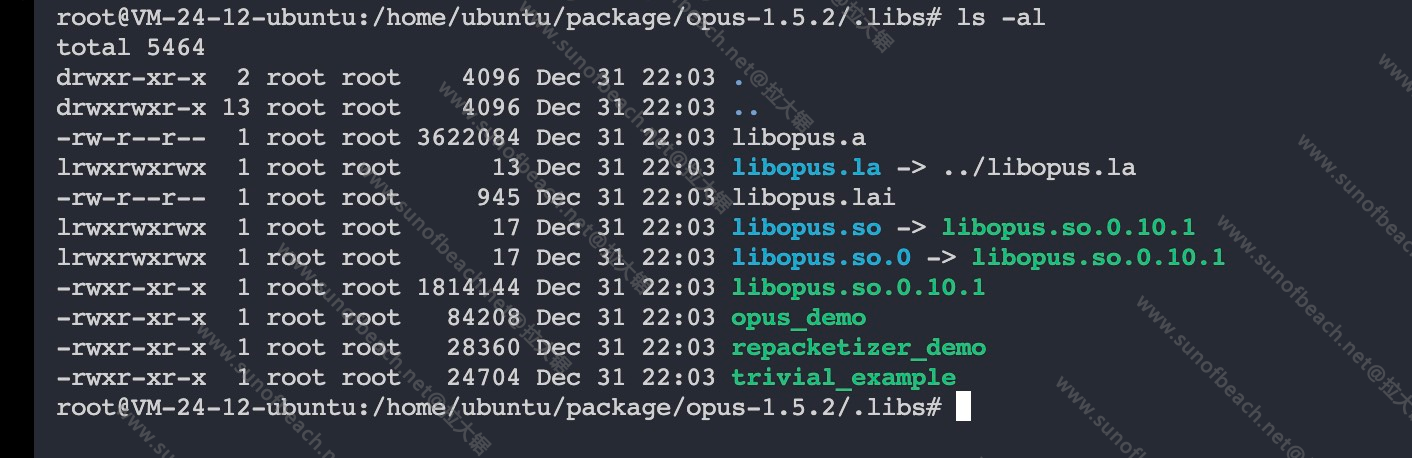Image resolution: width=1412 pixels, height=458 pixels.
Task: Click the green opus_demo executable name
Action: [x=798, y=318]
